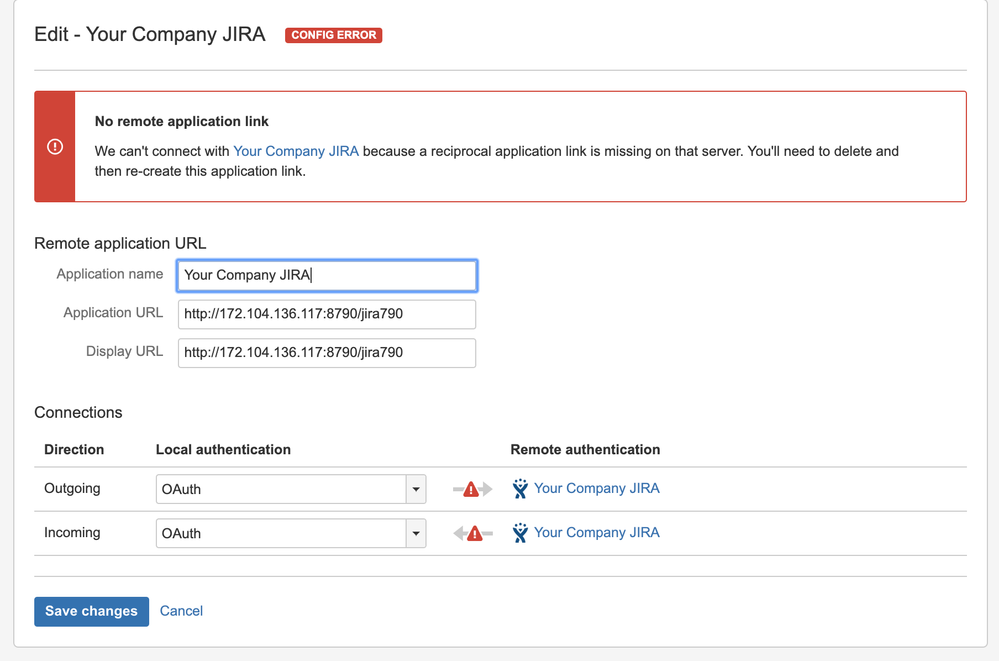The image size is (999, 661).
Task: Click the 'Connections' section heading
Action: pos(78,412)
